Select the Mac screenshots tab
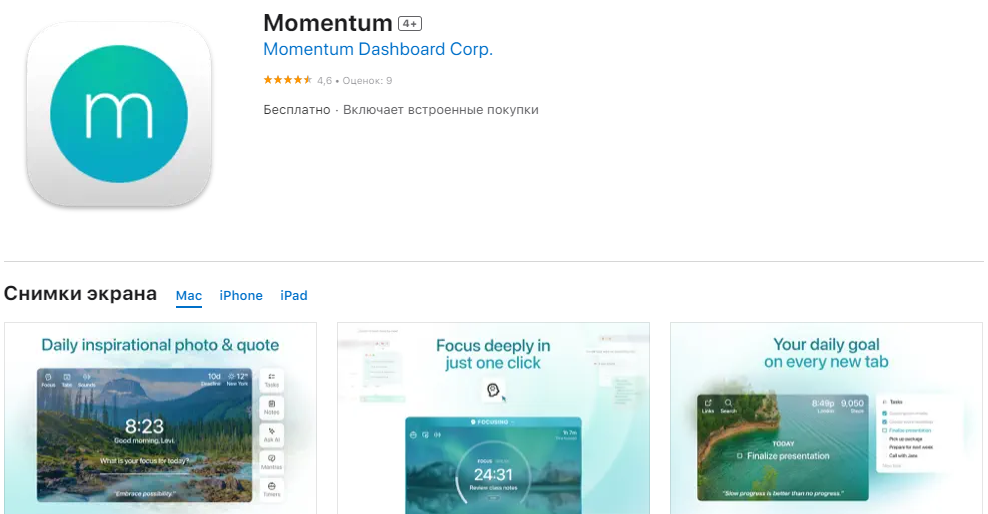This screenshot has width=988, height=514. click(189, 296)
